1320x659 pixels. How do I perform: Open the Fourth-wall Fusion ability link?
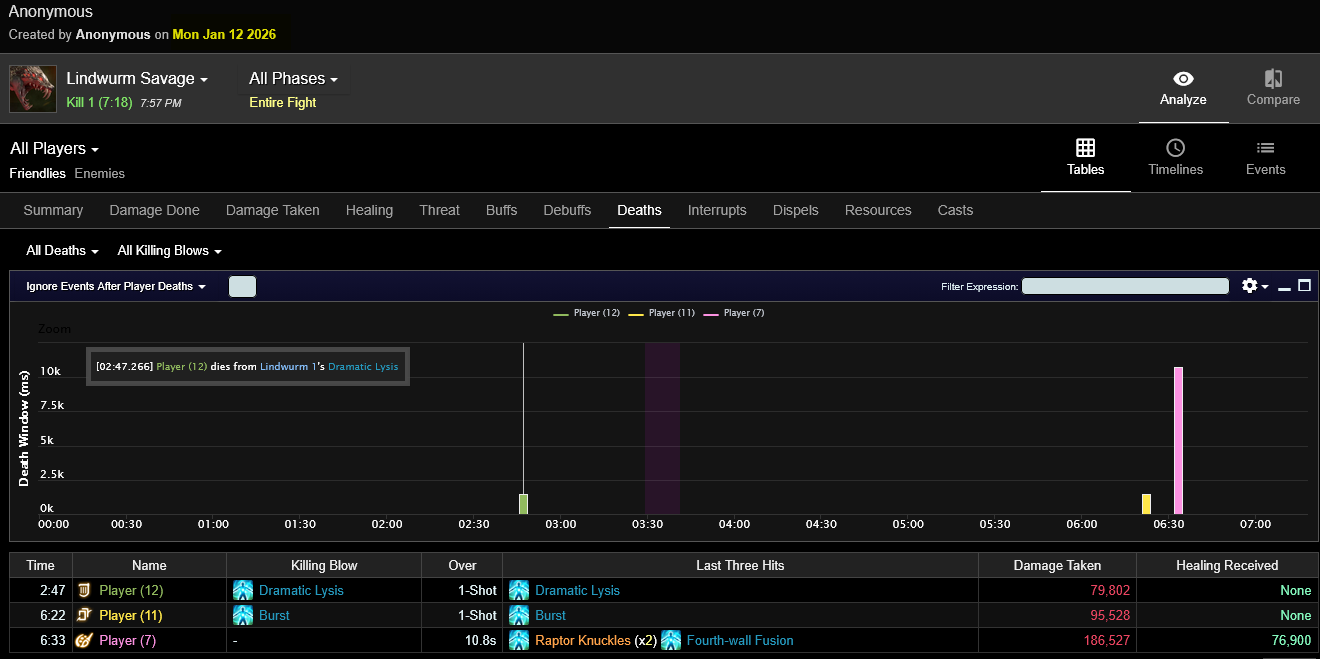[x=740, y=640]
